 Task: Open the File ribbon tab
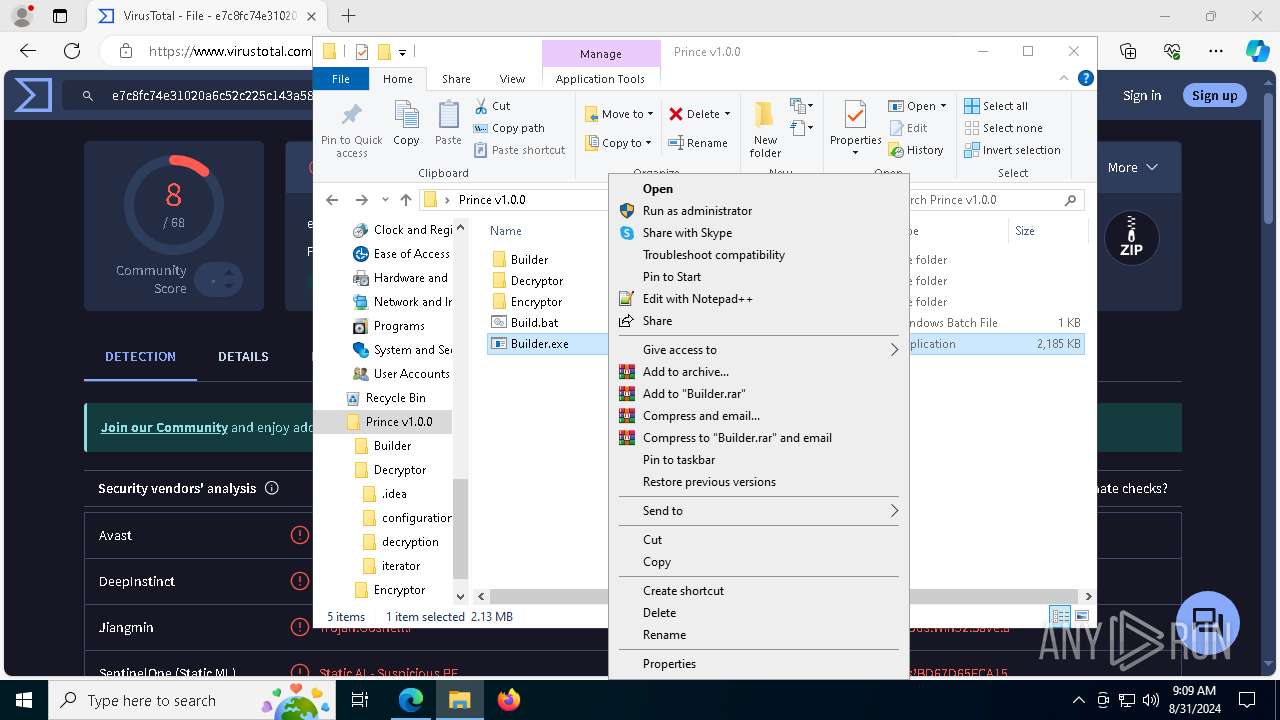(341, 79)
